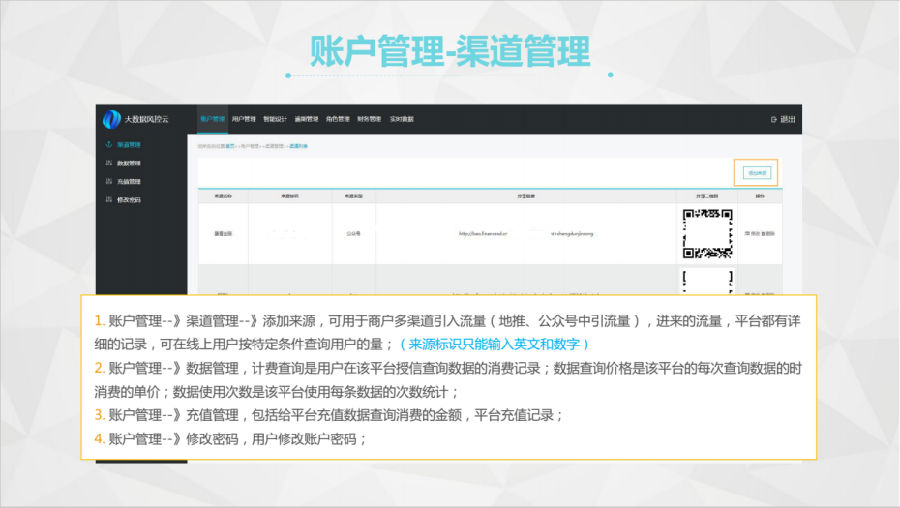
Task: Select 充值管理 in the left sidebar
Action: [128, 181]
